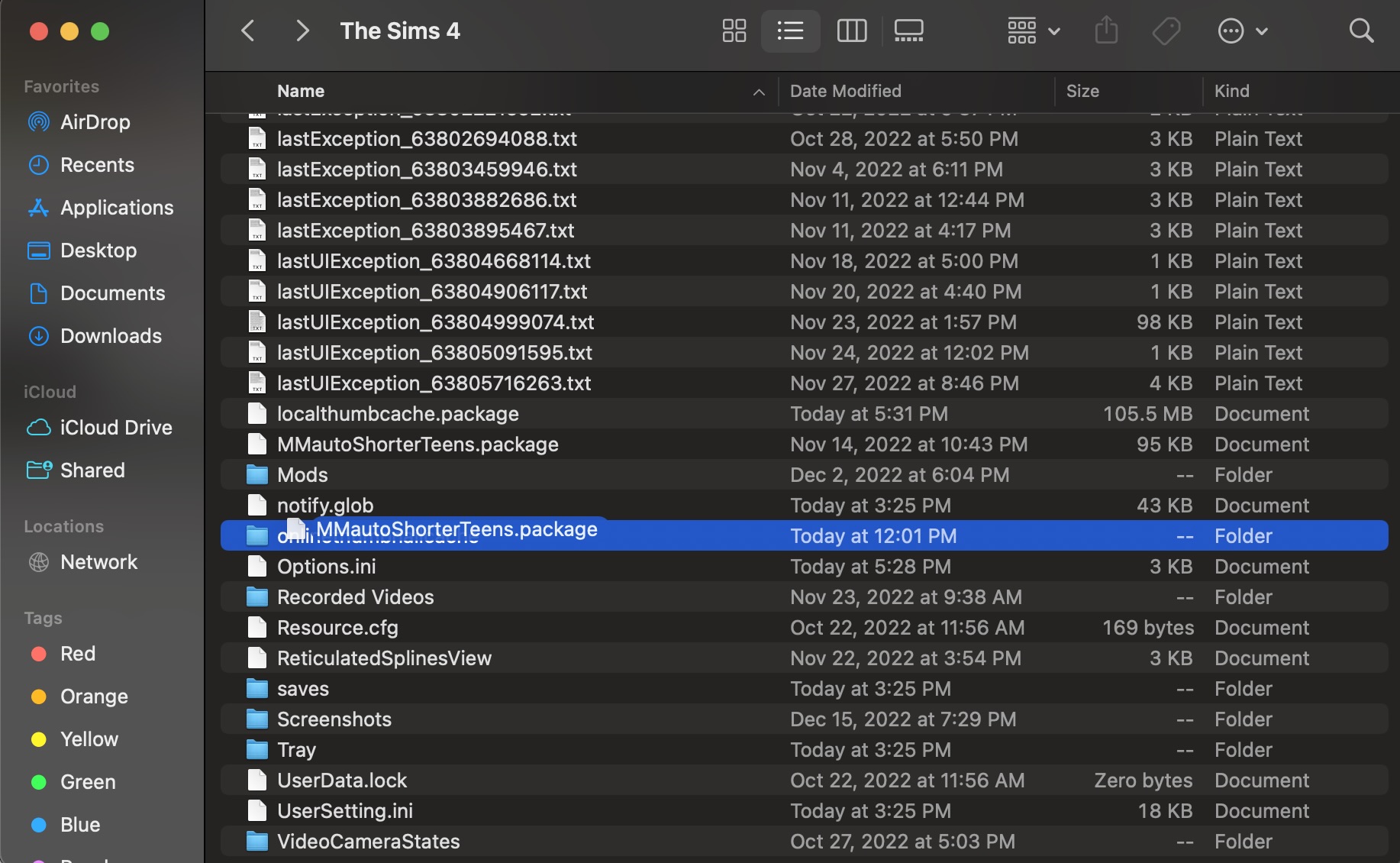This screenshot has width=1400, height=863.
Task: Click The Sims 4 window title
Action: (x=400, y=31)
